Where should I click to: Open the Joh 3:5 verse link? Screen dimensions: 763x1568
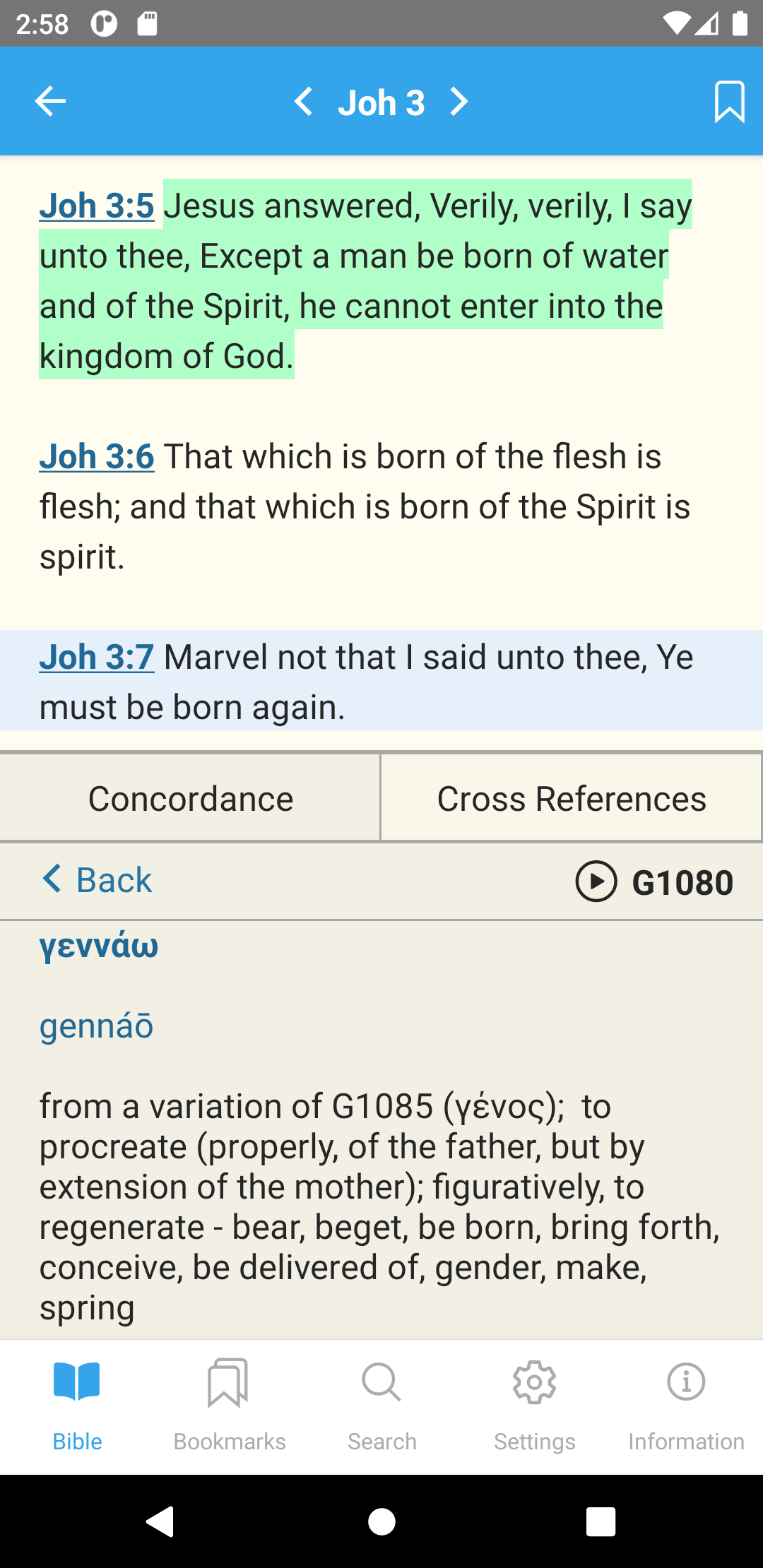click(x=97, y=206)
